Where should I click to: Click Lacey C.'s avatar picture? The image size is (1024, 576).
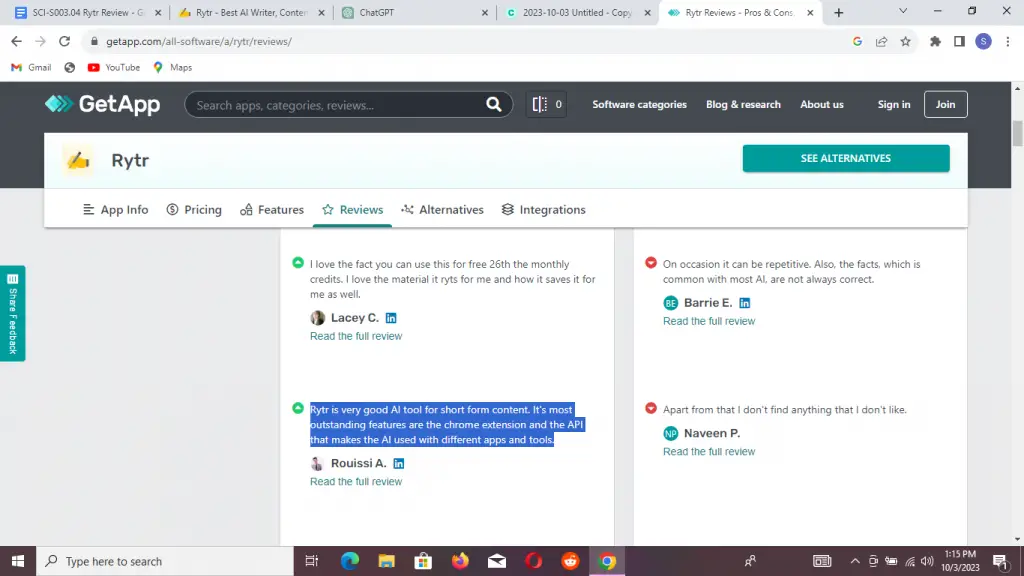tap(317, 318)
